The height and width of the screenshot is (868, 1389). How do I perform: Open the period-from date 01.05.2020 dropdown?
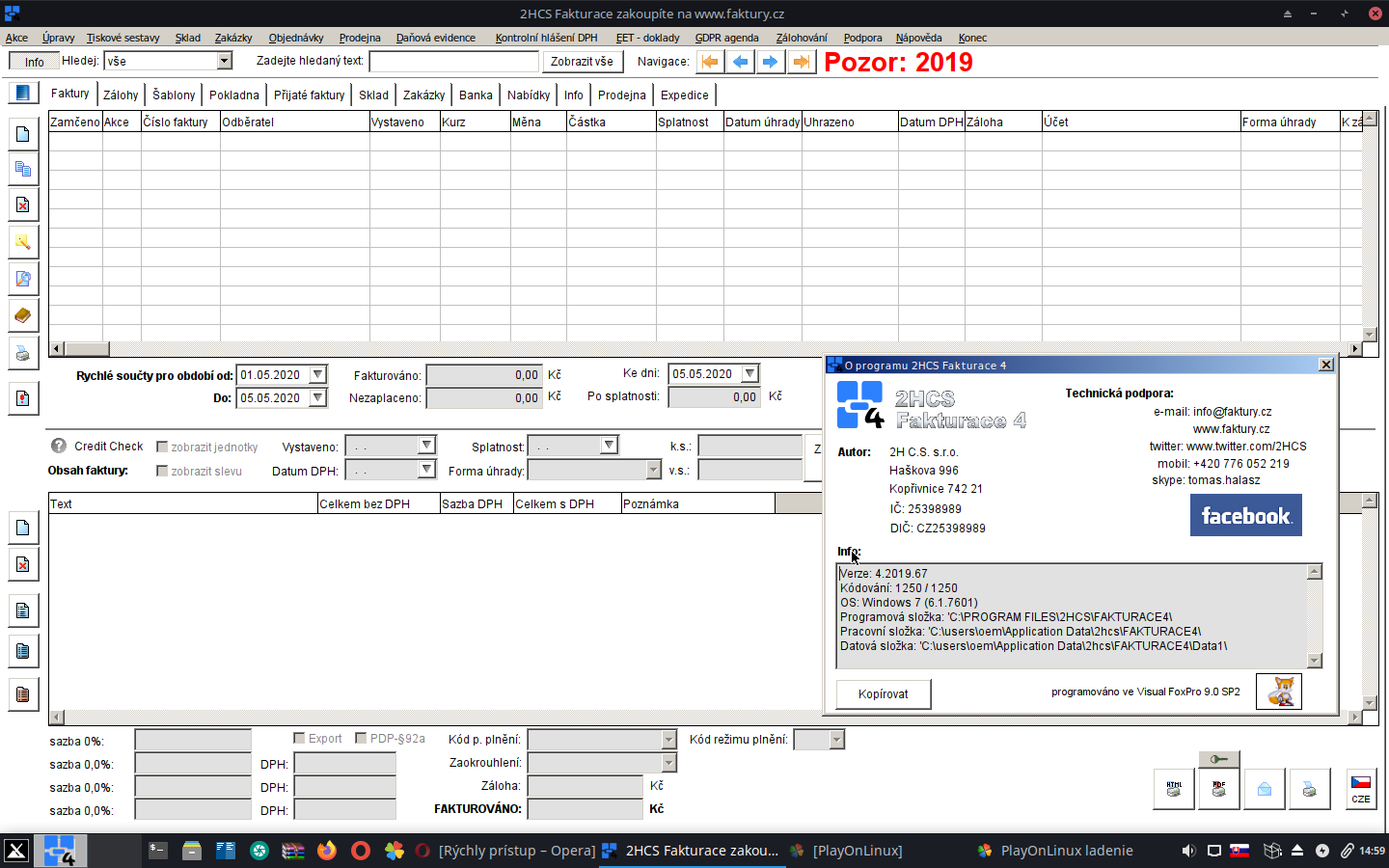click(x=317, y=374)
